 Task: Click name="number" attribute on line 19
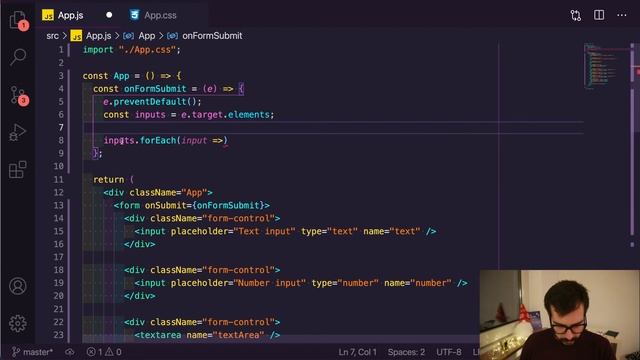click(418, 283)
